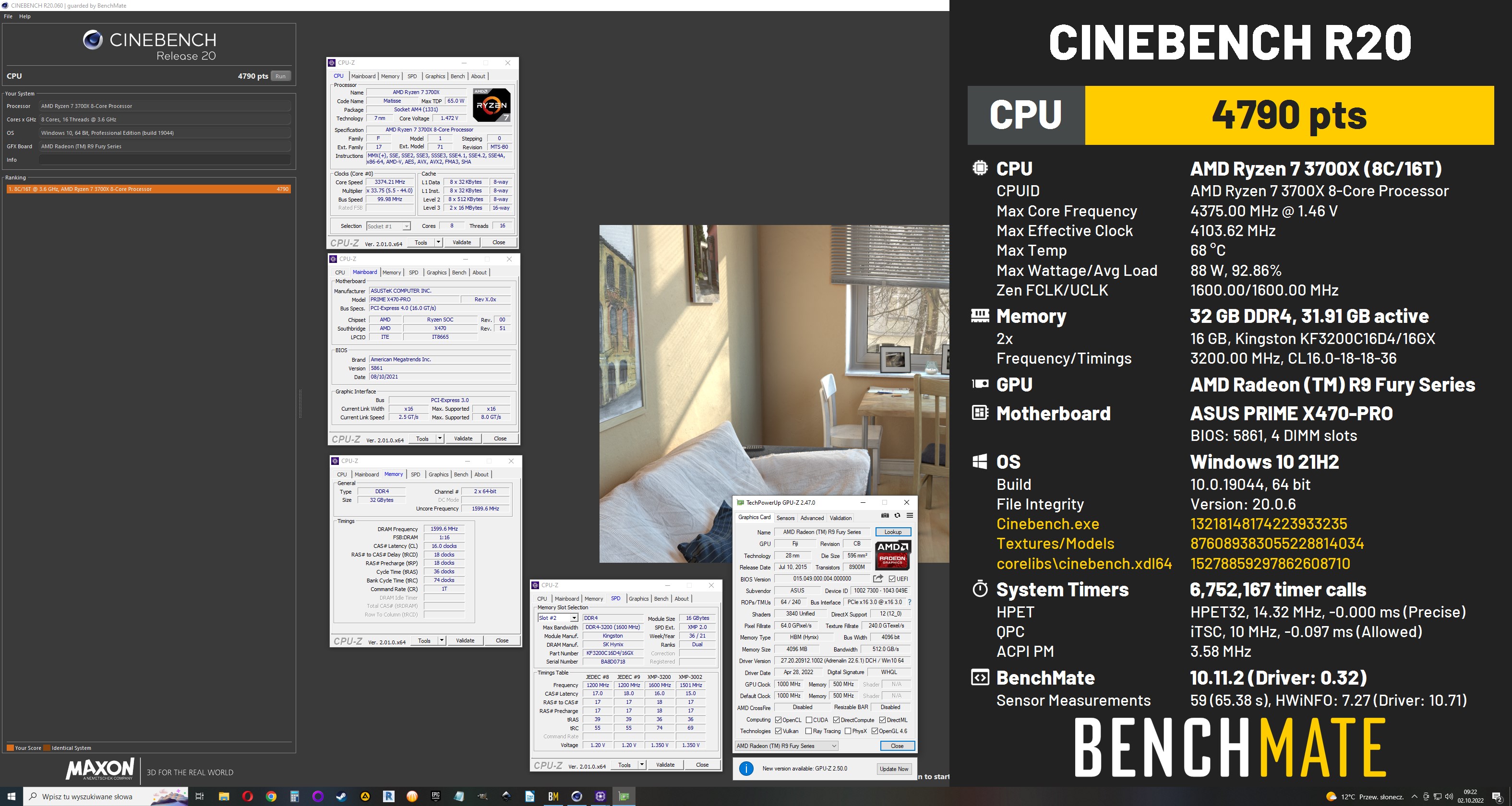Switch to Validation tab in GPU-Z
Screen dimensions: 1512x806
pos(840,518)
